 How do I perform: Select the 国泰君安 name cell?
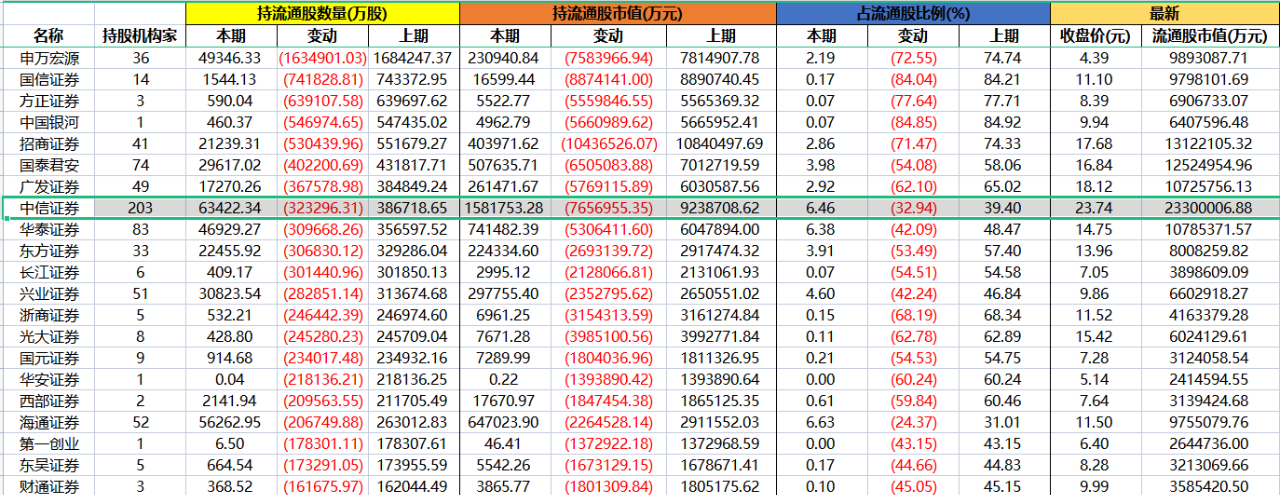click(48, 164)
